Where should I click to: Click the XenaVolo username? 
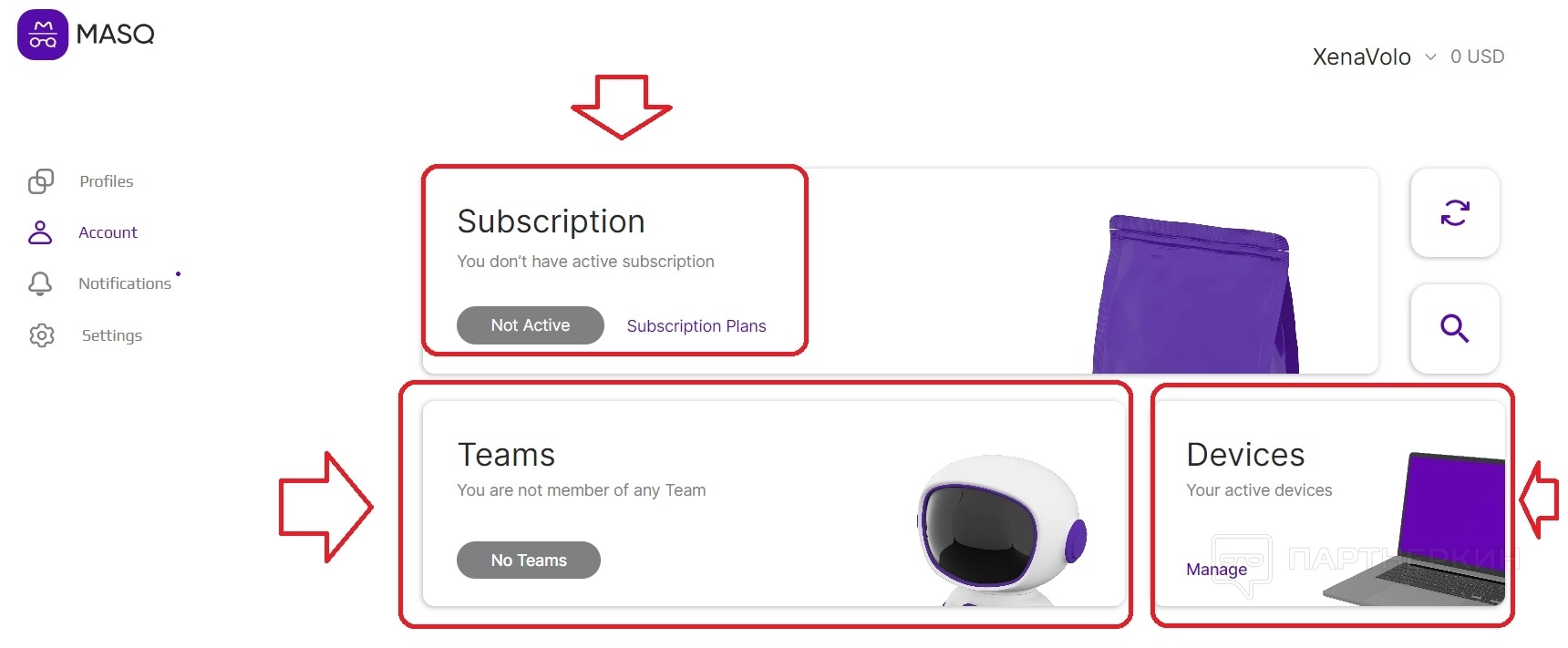[1361, 57]
